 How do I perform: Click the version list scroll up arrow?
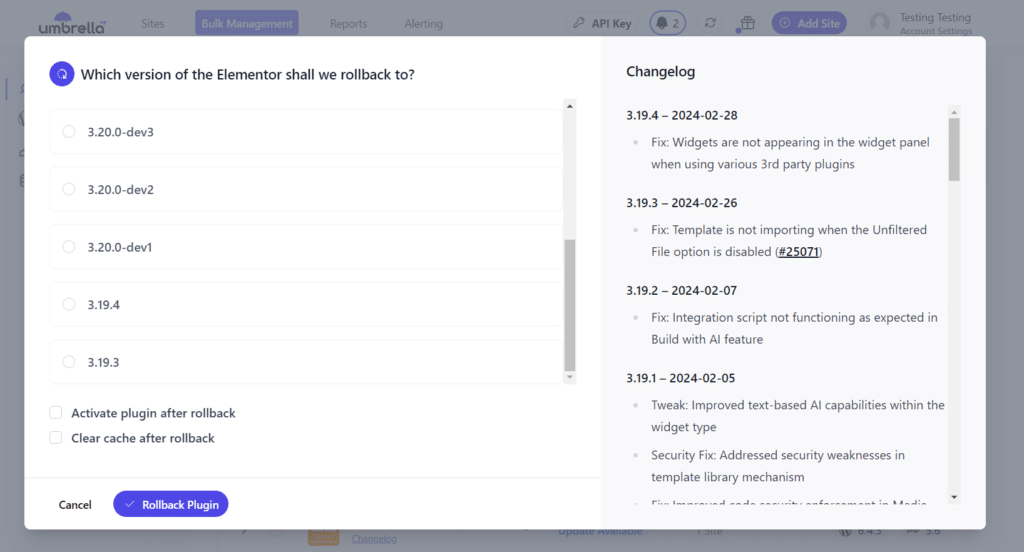(x=569, y=106)
